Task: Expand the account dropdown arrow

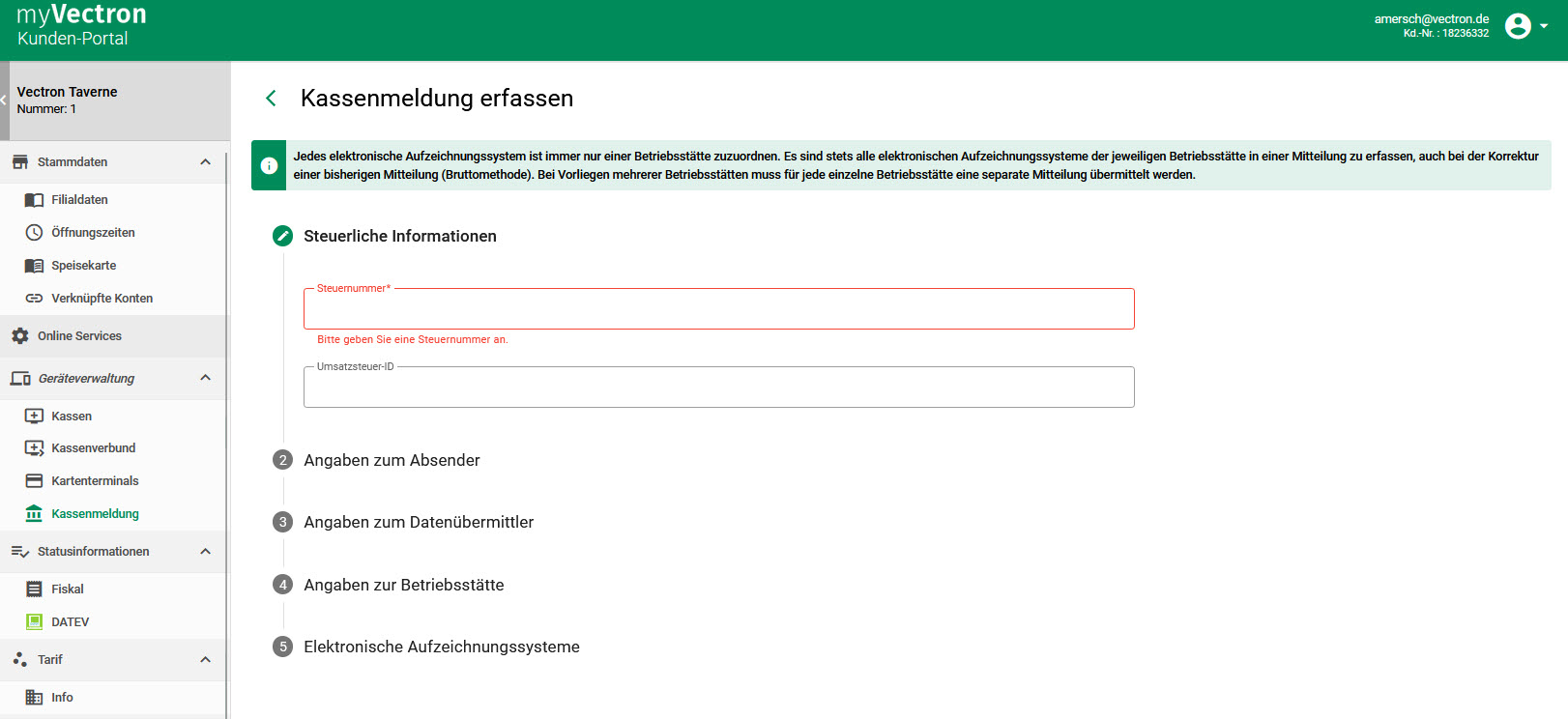Action: (x=1544, y=26)
